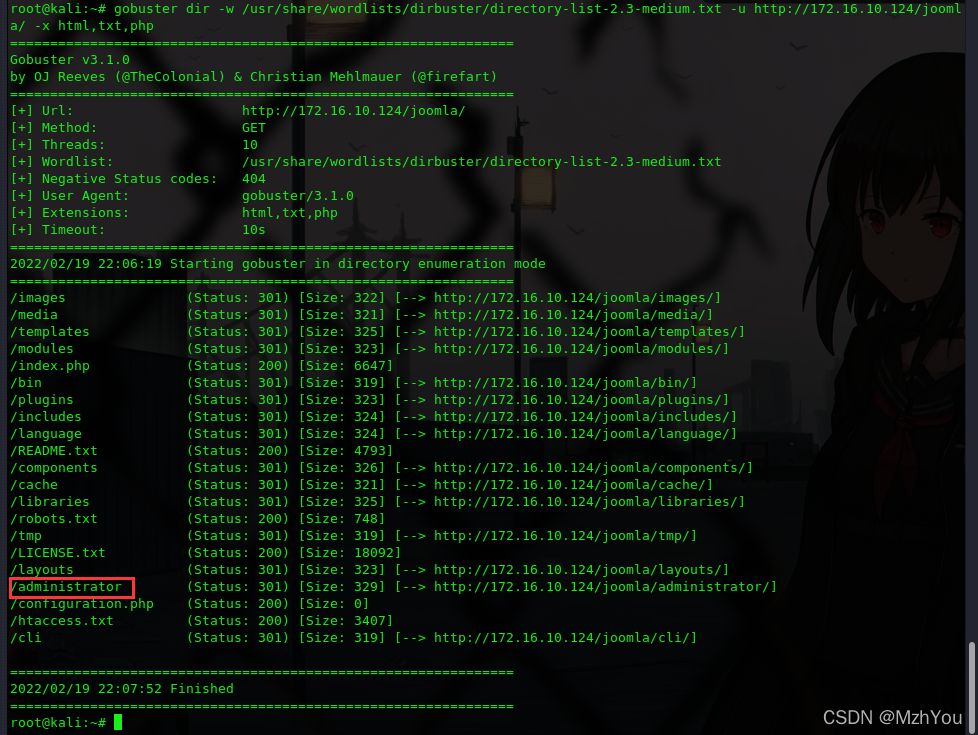Viewport: 978px width, 735px height.
Task: Click the /index.php result entry
Action: click(x=50, y=366)
